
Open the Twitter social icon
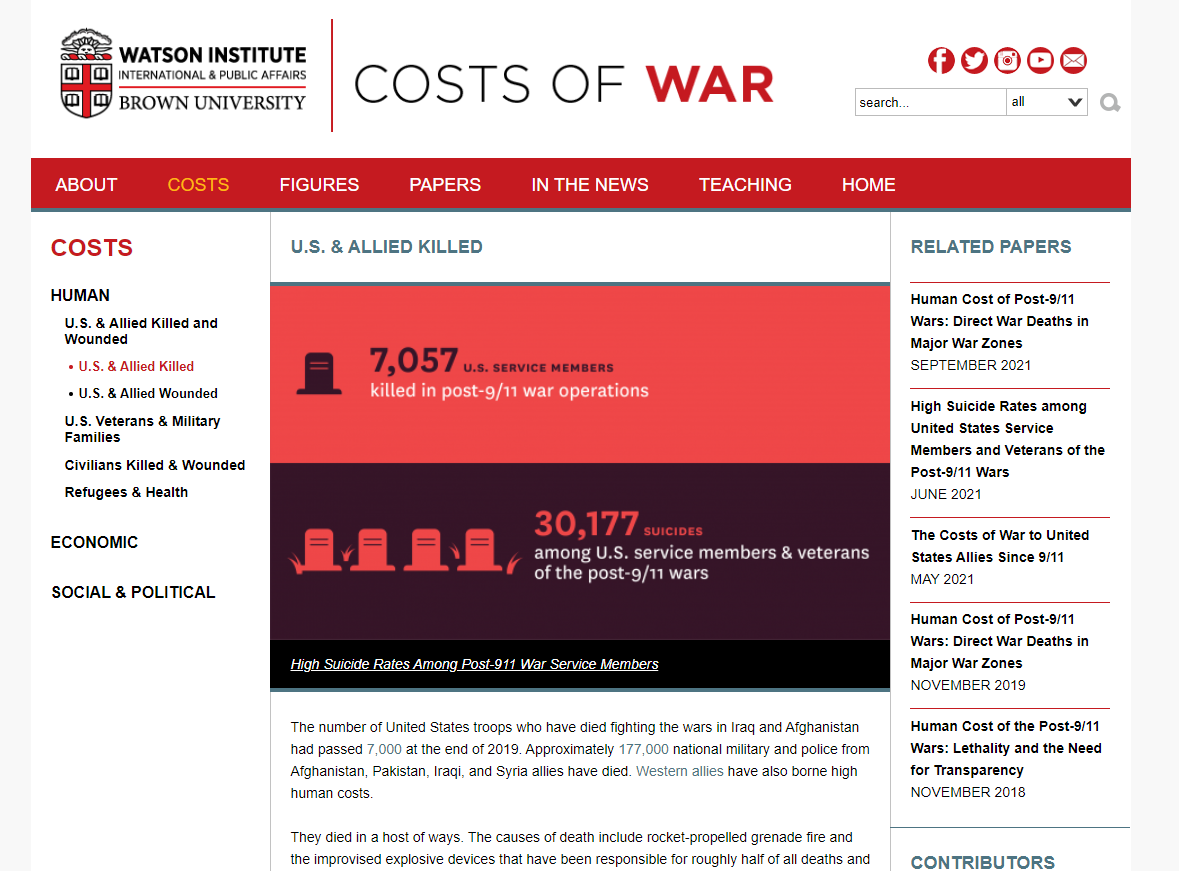click(x=974, y=60)
